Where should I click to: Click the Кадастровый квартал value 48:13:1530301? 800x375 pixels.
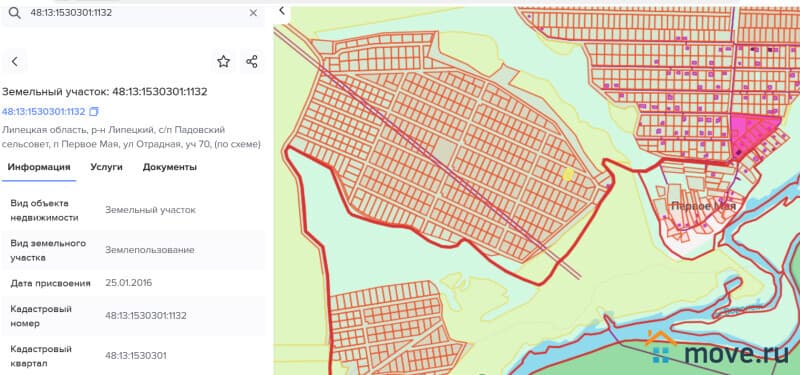tap(136, 356)
